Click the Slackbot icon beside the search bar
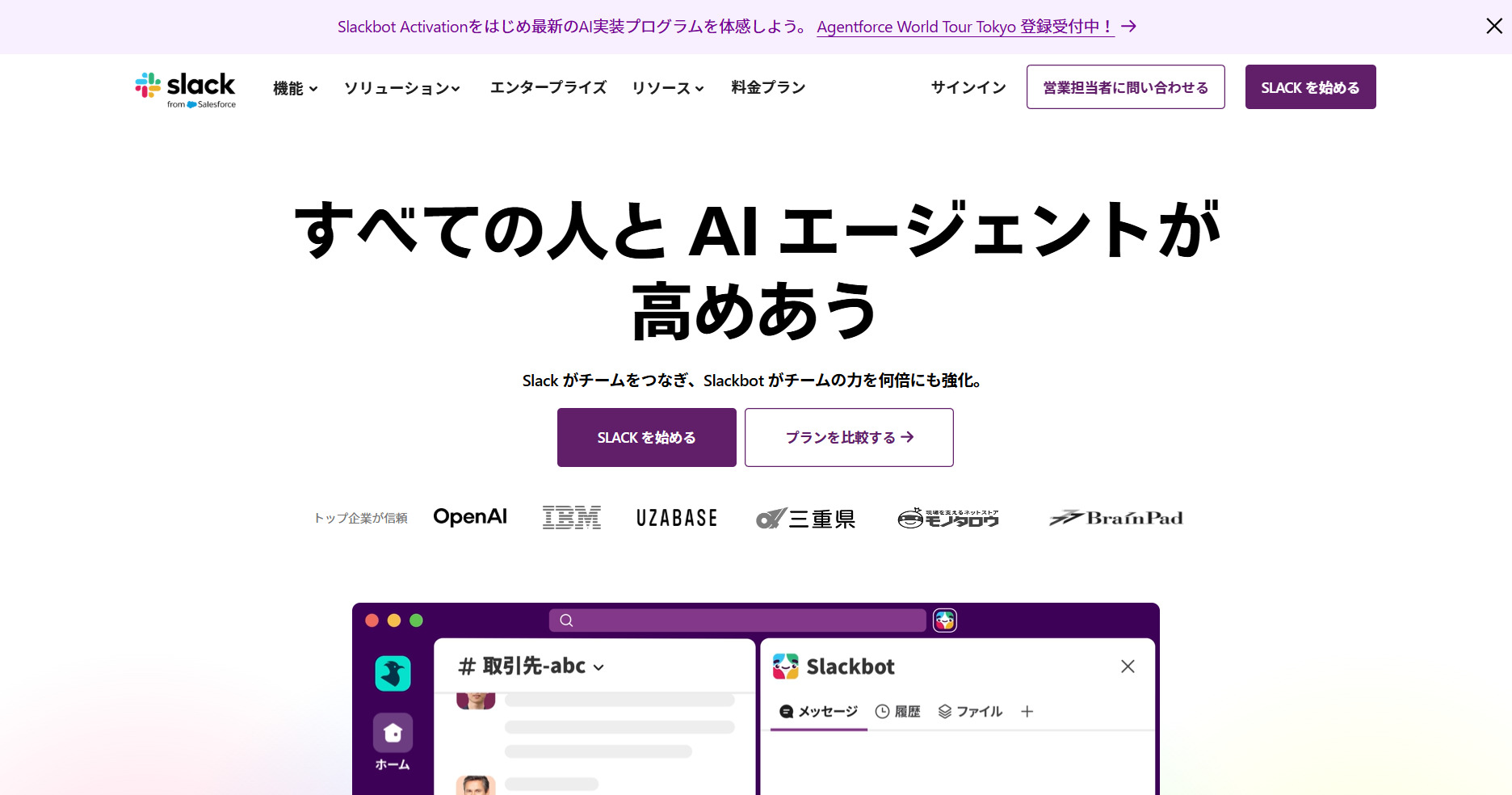This screenshot has height=795, width=1512. pos(945,620)
